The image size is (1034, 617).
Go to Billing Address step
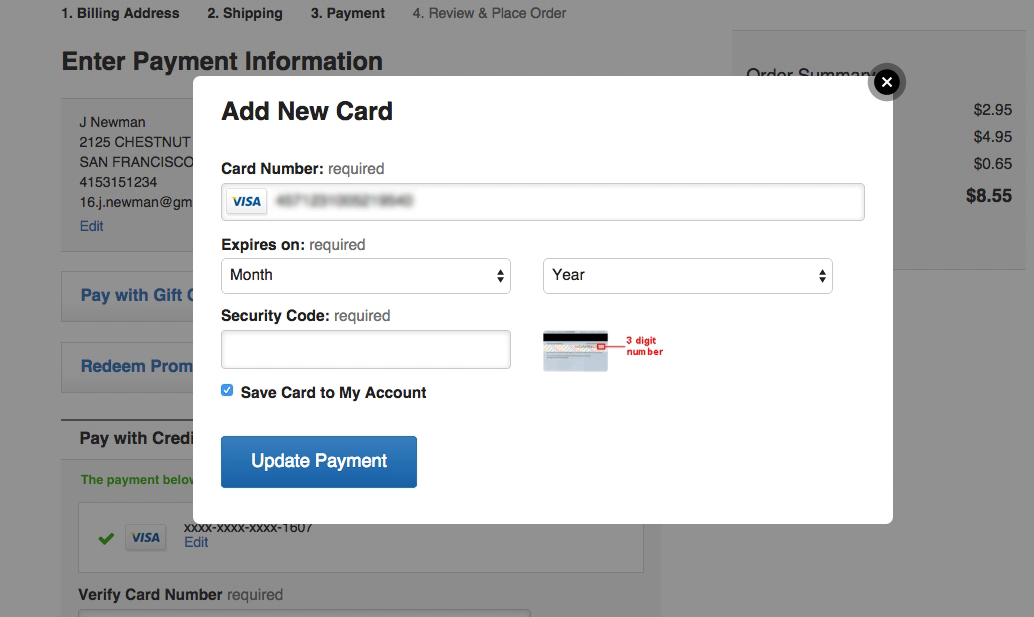pyautogui.click(x=120, y=14)
